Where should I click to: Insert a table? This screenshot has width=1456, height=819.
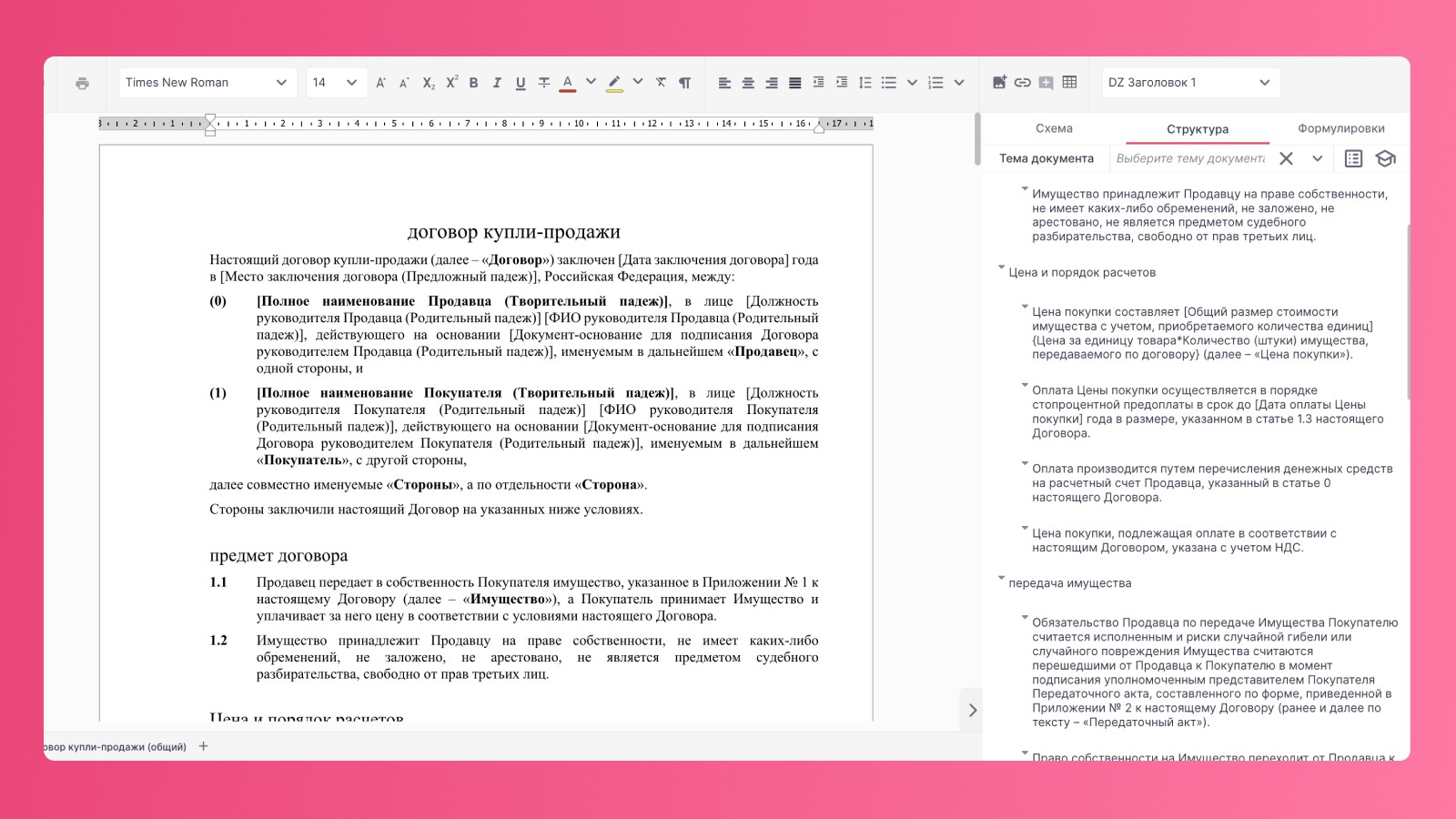click(1069, 83)
